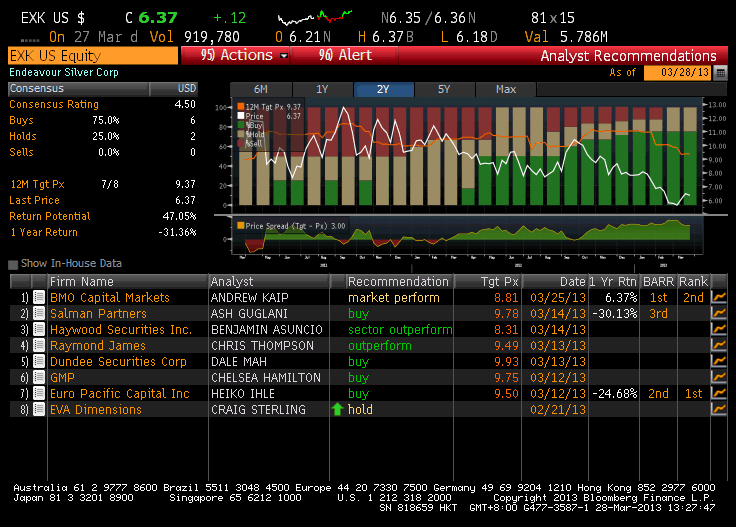The width and height of the screenshot is (736, 527).
Task: Open EVA Dimensions firm link
Action: 96,409
